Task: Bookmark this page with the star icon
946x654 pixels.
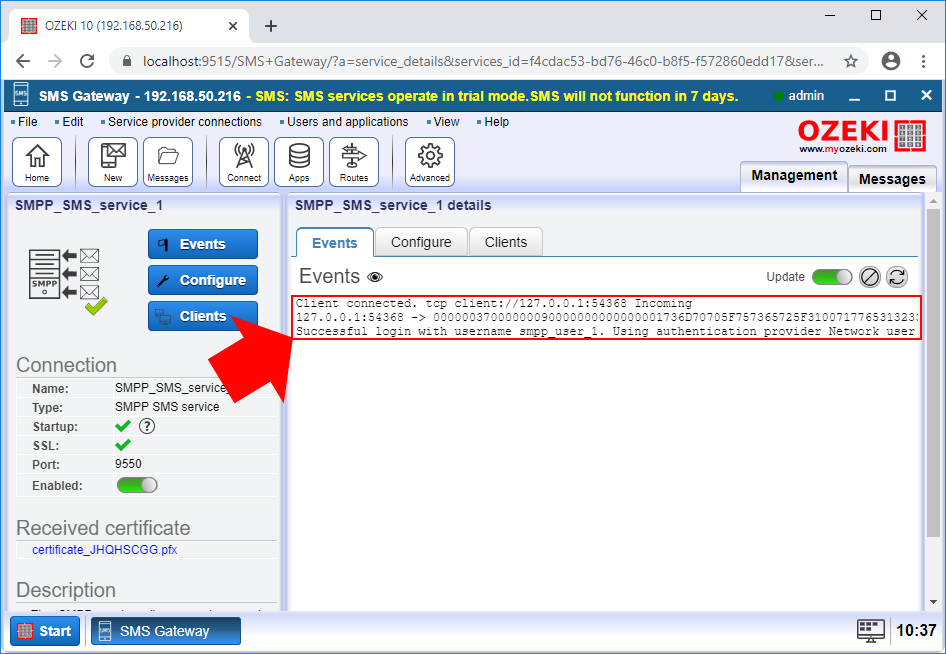Action: pos(851,61)
